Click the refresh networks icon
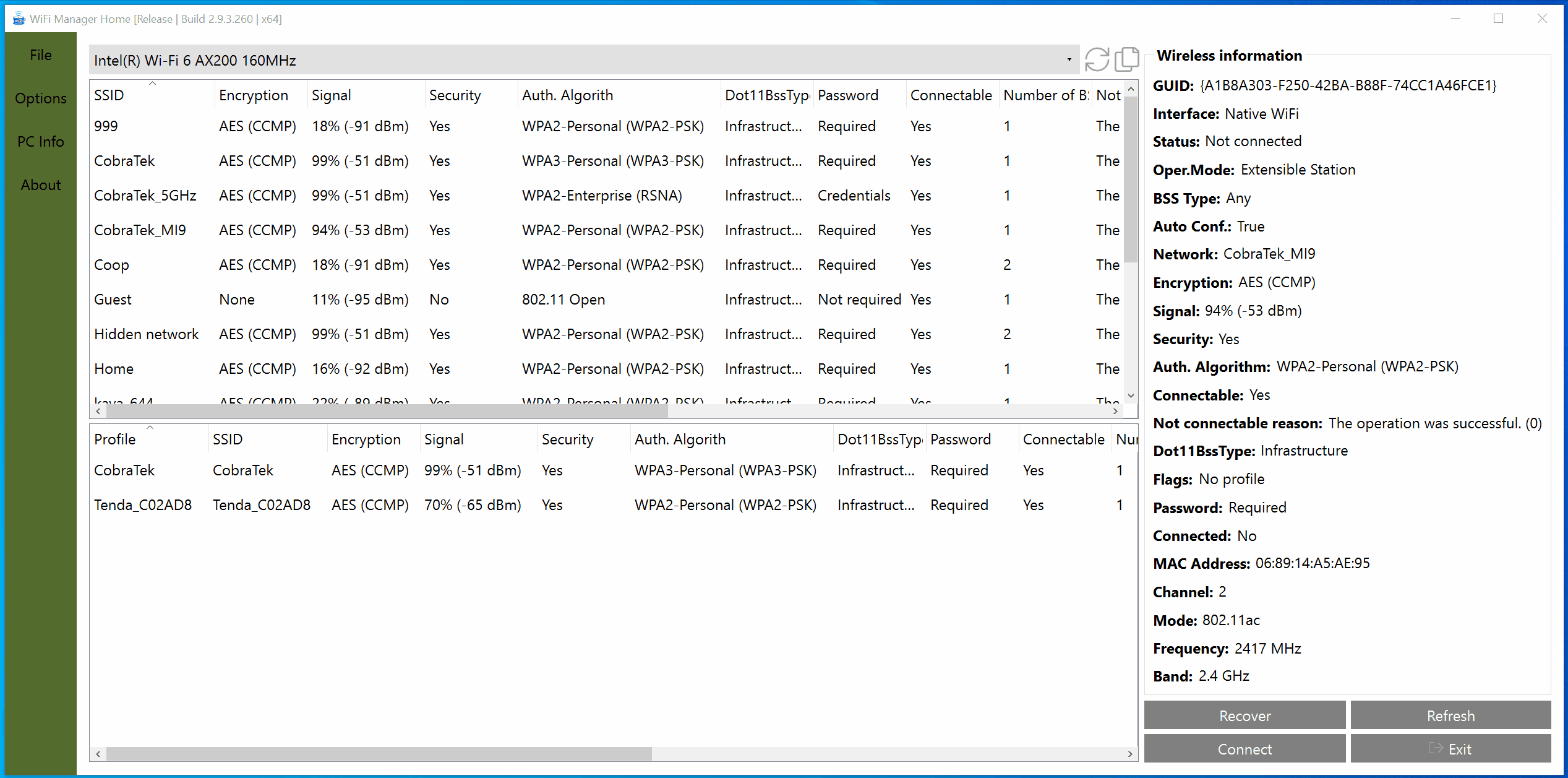1568x778 pixels. point(1097,60)
